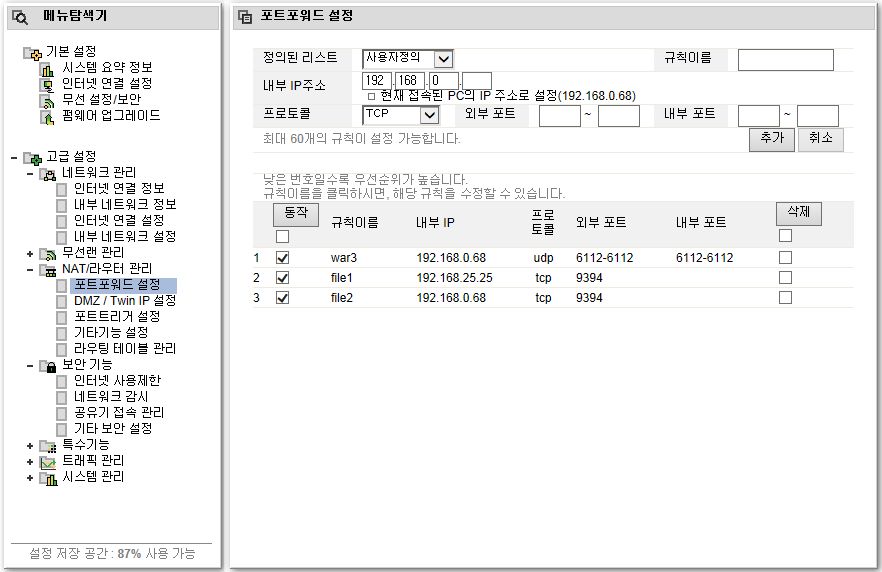Screen dimensions: 882x572
Task: Click page icon beside 기타기능 설정
Action: tap(62, 334)
